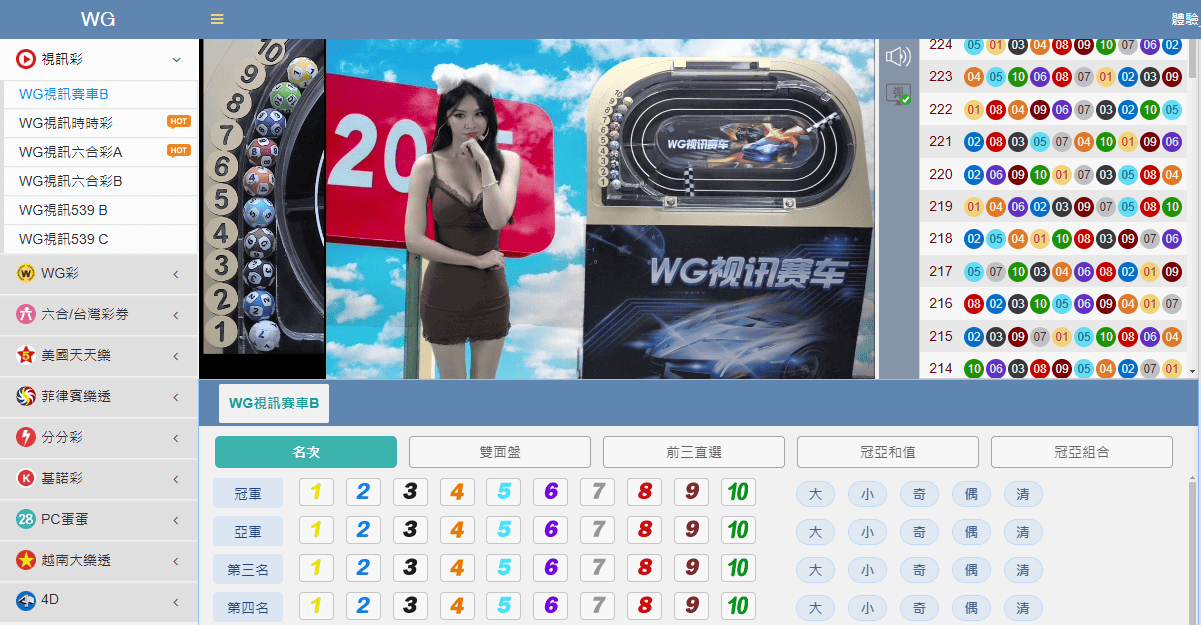This screenshot has width=1201, height=625.
Task: Toggle the video sound speaker icon
Action: [x=897, y=57]
